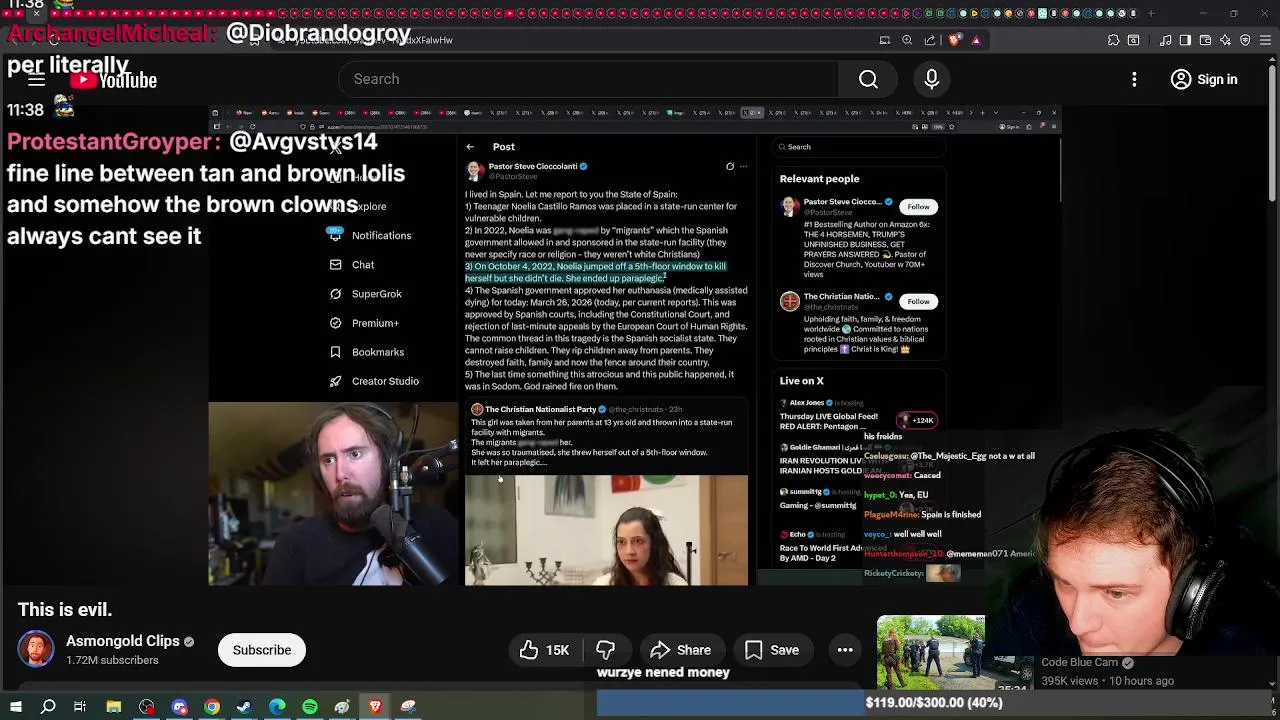Screen dimensions: 1280x720
Task: Click the Brave Shields lion icon
Action: pos(956,40)
